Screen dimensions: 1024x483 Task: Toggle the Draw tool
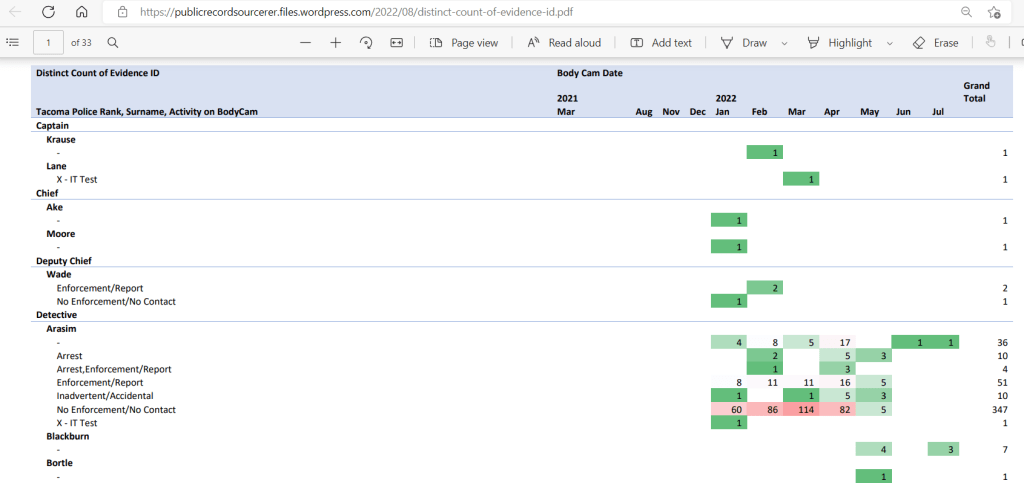pos(744,43)
